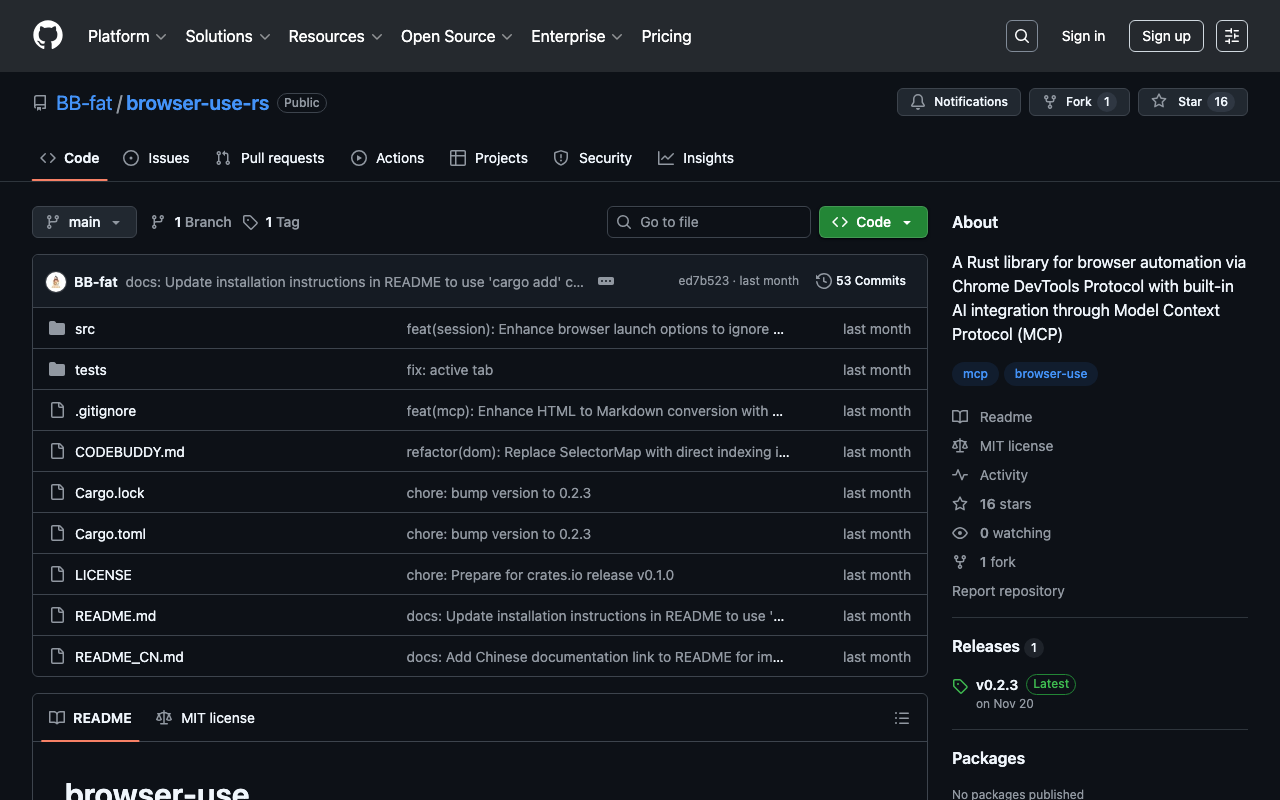Image resolution: width=1280 pixels, height=800 pixels.
Task: Open the search magnifier icon
Action: [x=1021, y=36]
